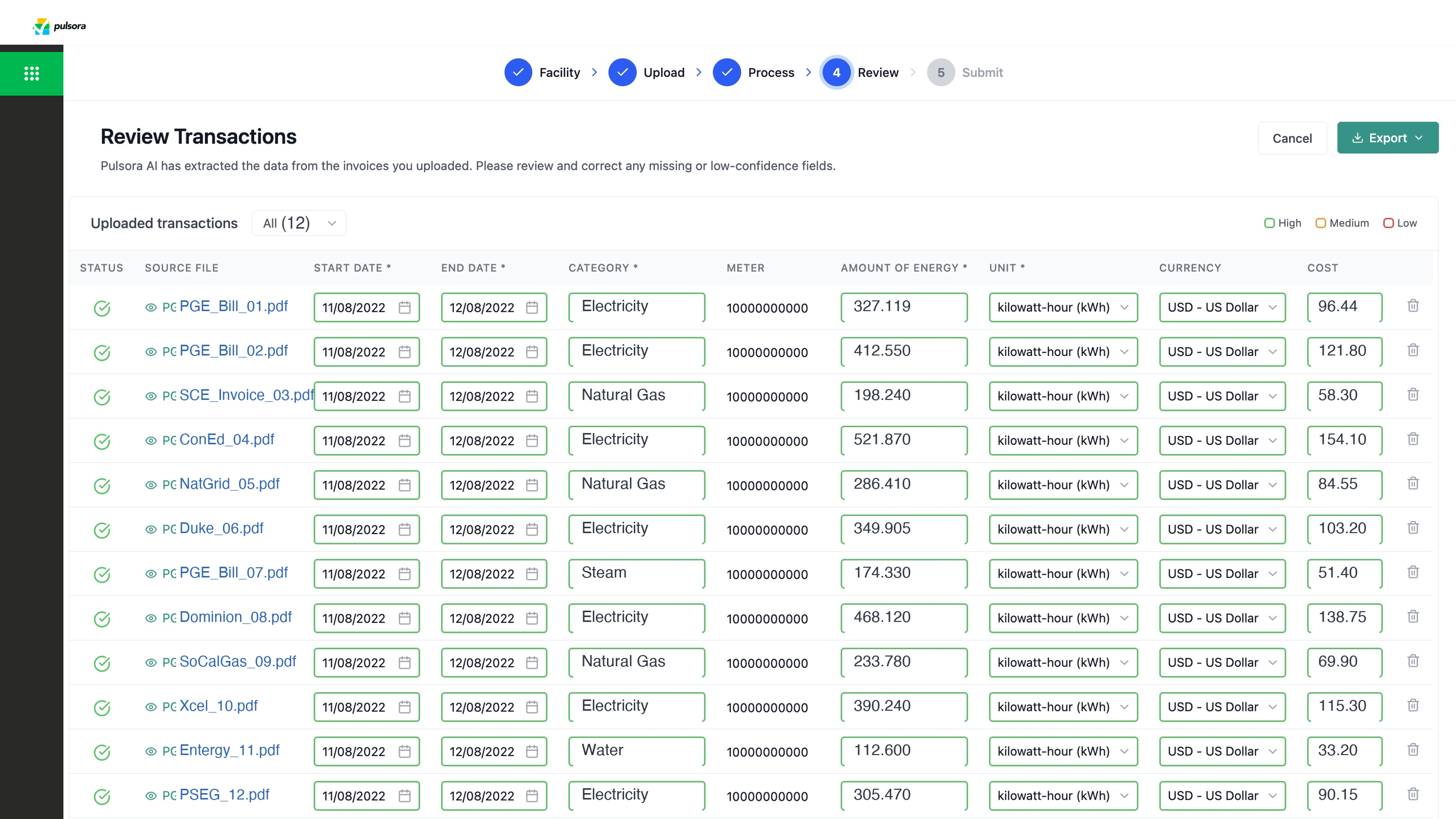Open the app grid menu in sidebar
1456x819 pixels.
click(32, 73)
